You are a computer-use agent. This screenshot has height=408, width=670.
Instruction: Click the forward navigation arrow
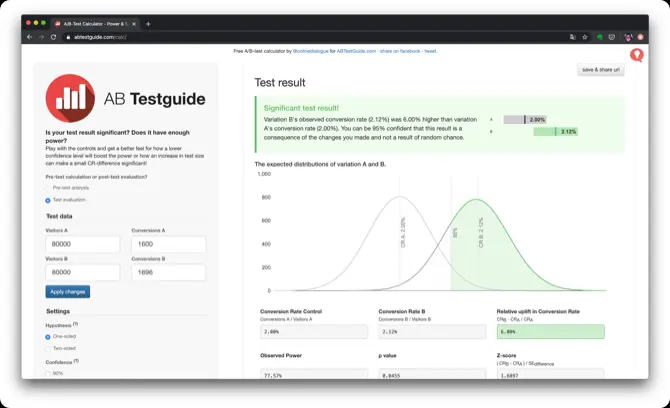click(41, 37)
